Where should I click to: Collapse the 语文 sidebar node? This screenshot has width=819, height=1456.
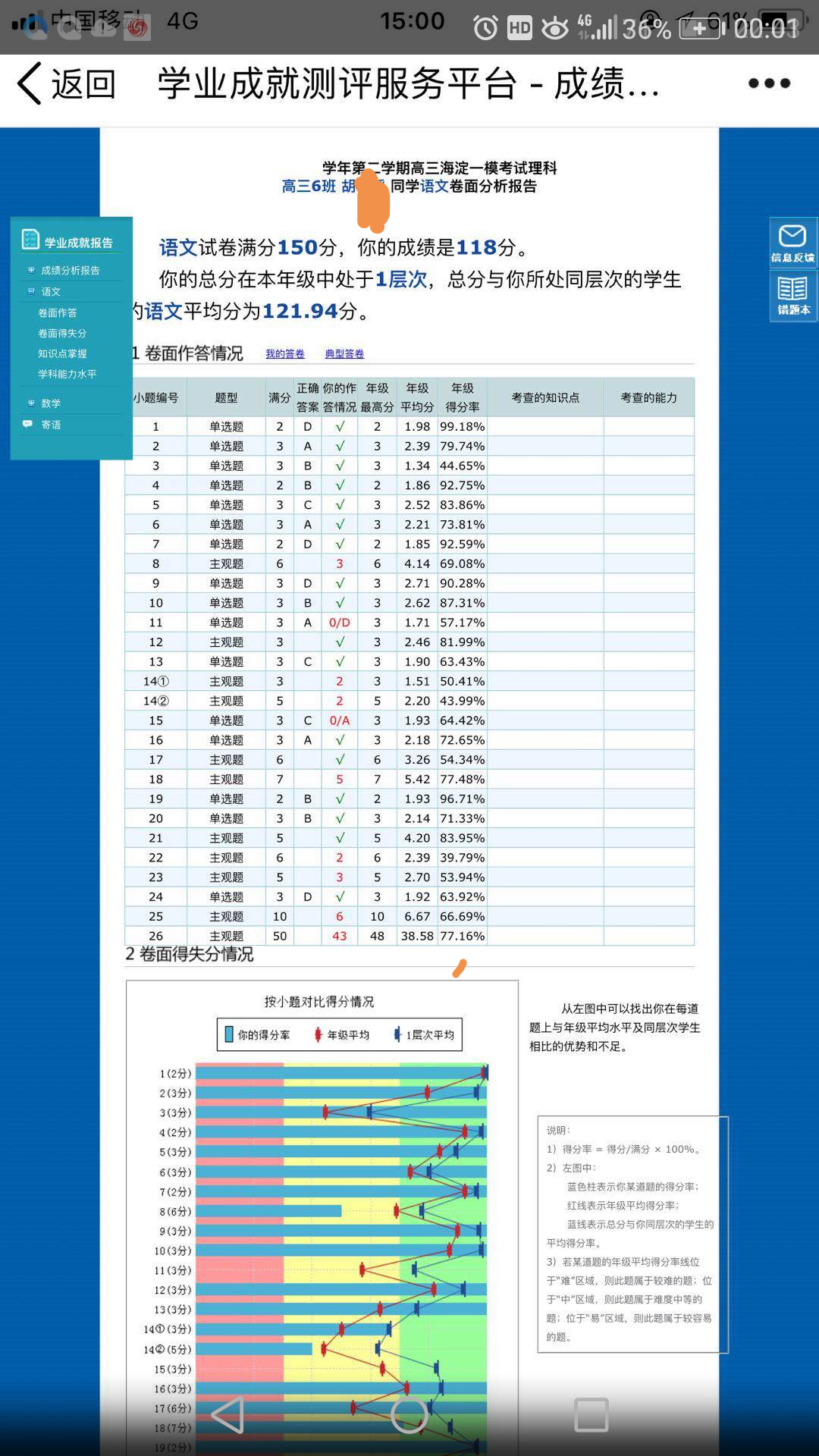pyautogui.click(x=31, y=291)
